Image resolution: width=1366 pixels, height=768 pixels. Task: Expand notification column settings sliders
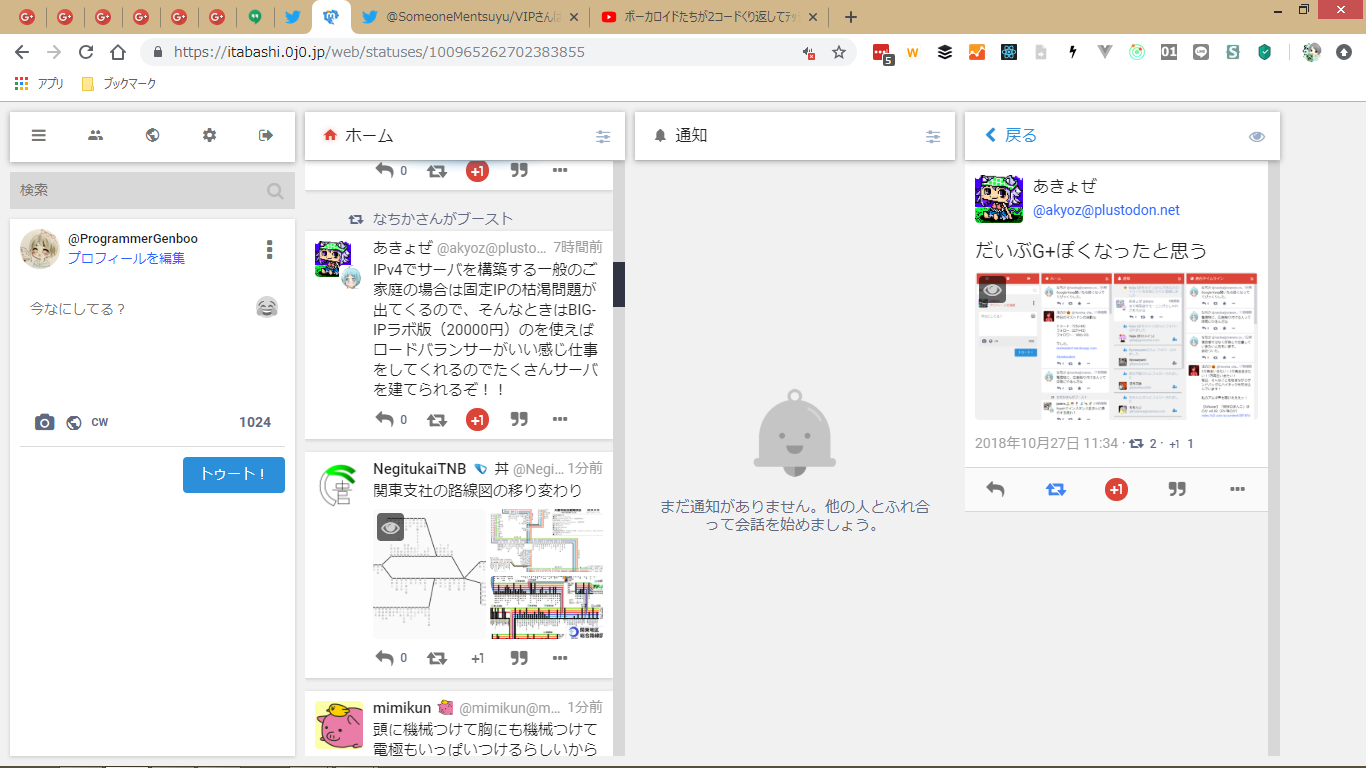pyautogui.click(x=933, y=137)
